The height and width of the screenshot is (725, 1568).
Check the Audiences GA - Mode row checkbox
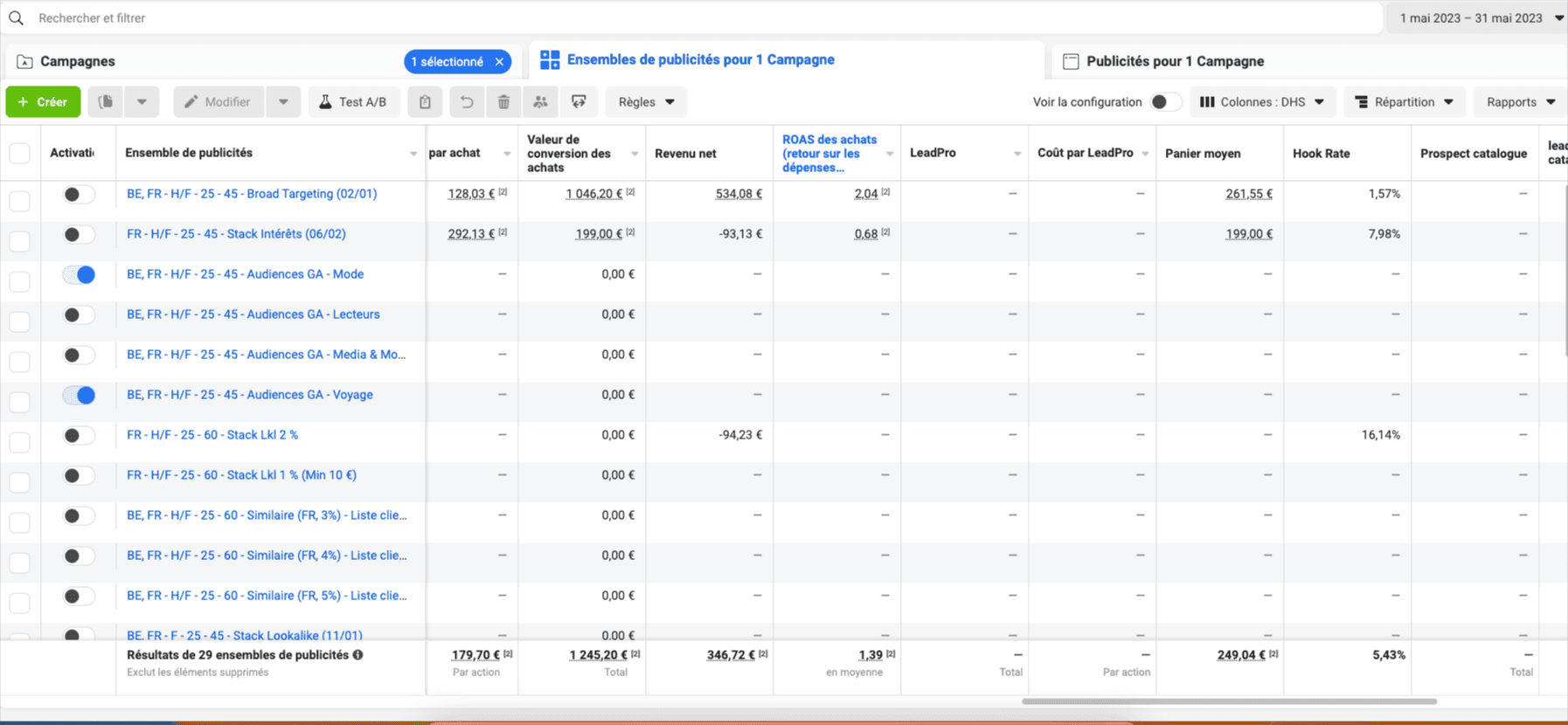(19, 280)
